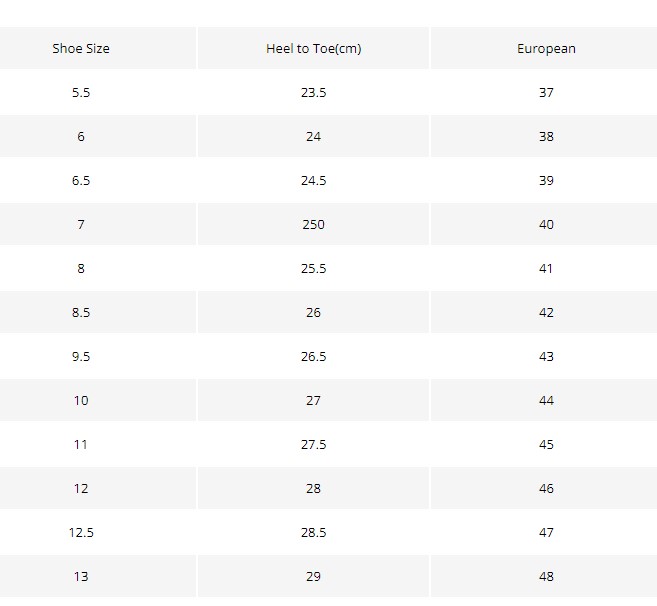Select shoe size 9.5 cell
This screenshot has height=606, width=657.
pos(81,357)
